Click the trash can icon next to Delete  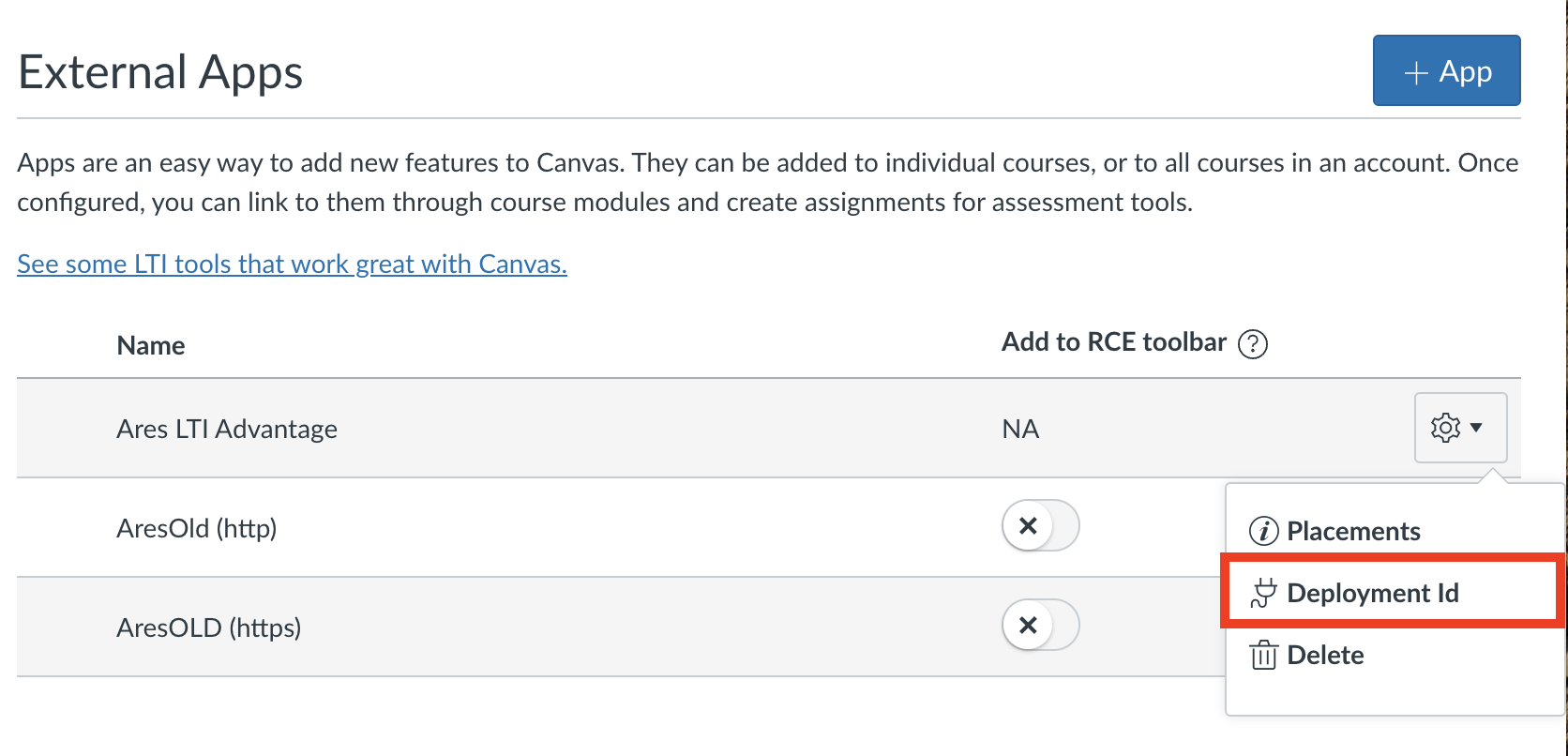[1263, 655]
